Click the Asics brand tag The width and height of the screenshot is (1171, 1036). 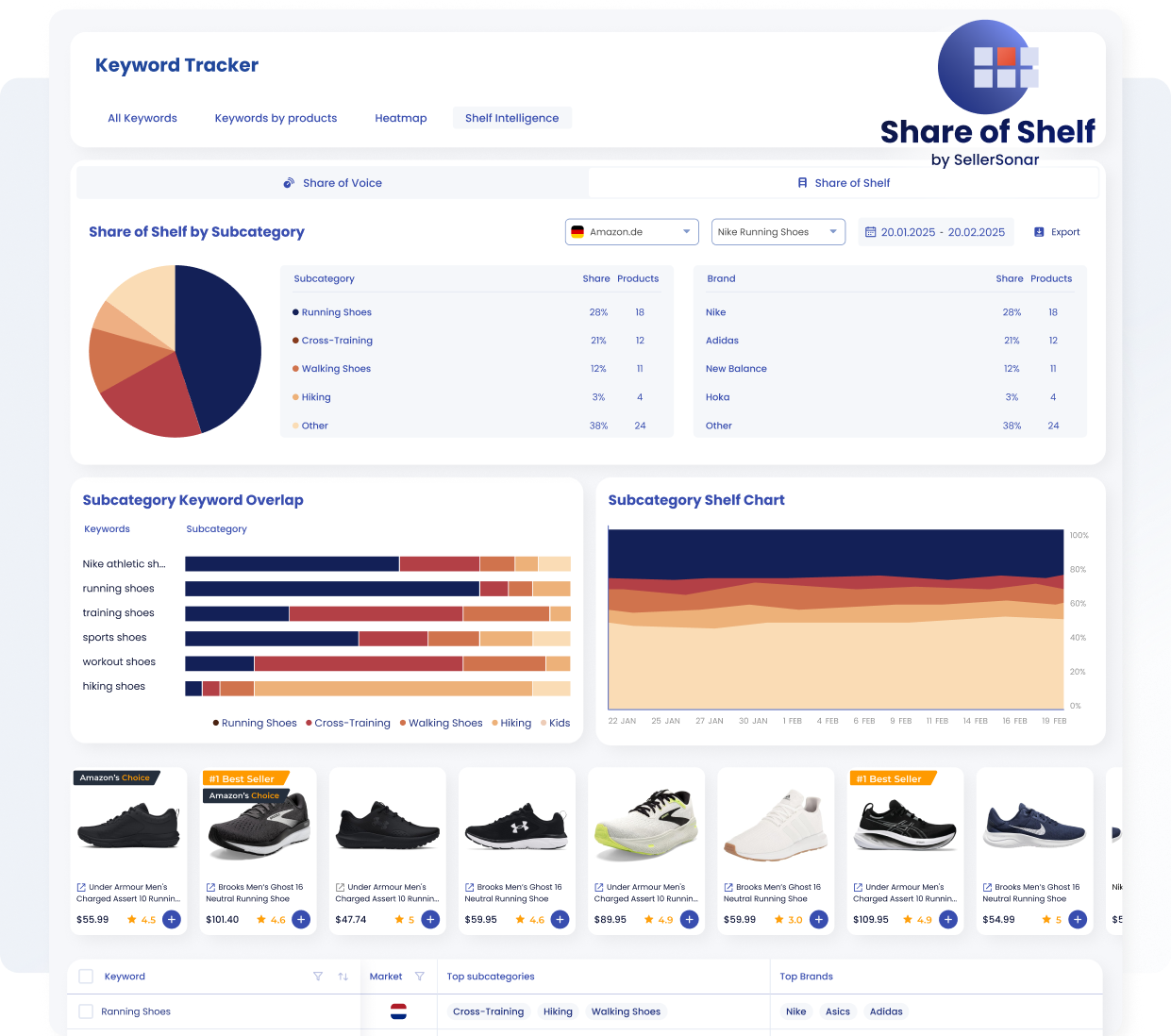837,1011
